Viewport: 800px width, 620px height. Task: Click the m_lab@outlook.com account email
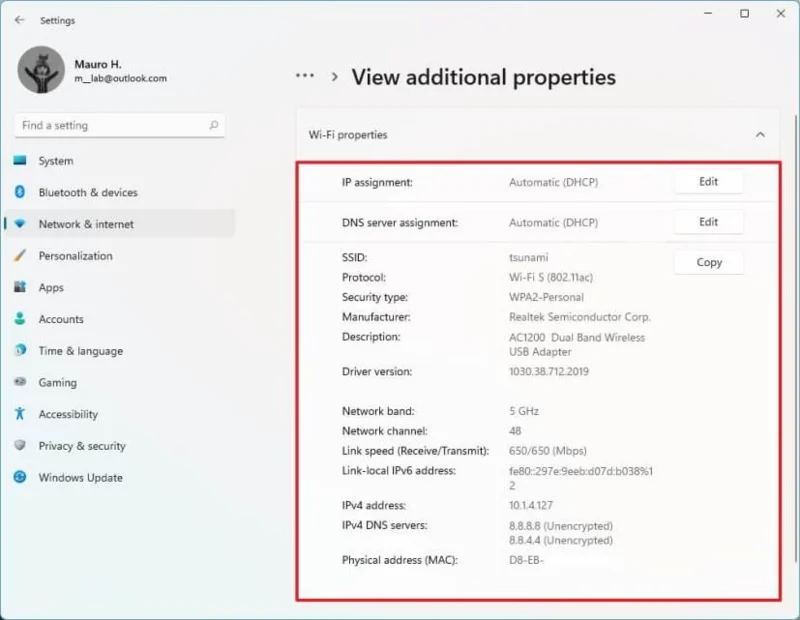click(120, 78)
